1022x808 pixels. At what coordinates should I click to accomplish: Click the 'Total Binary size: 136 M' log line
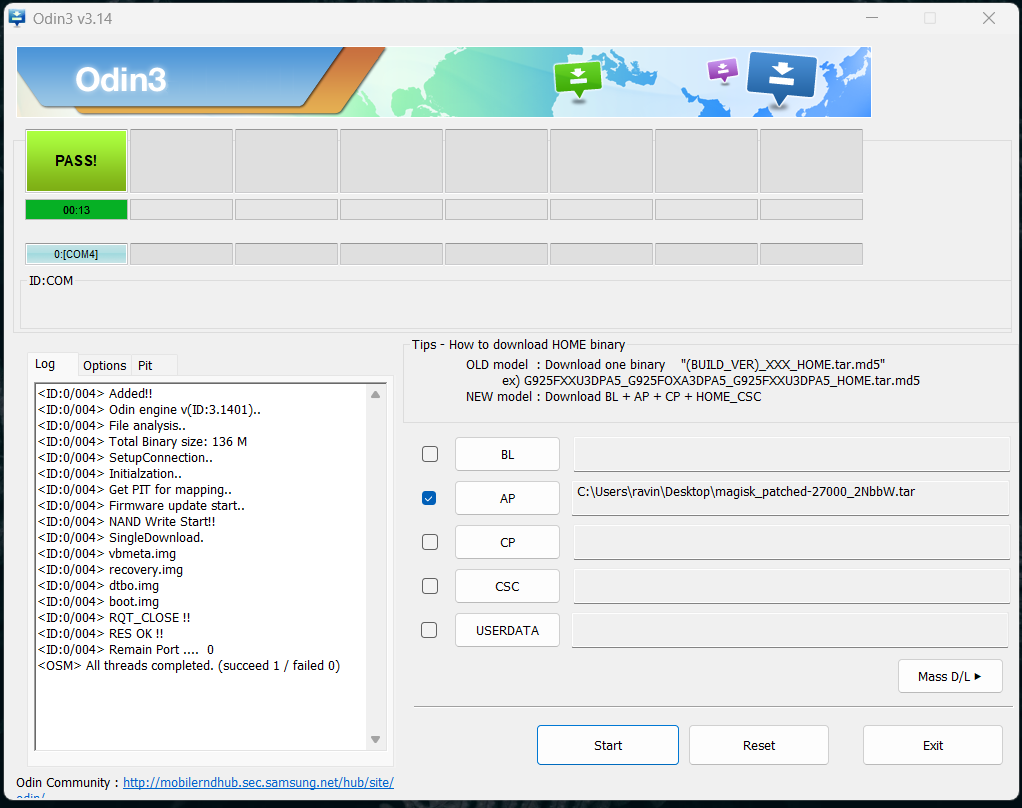coord(143,442)
